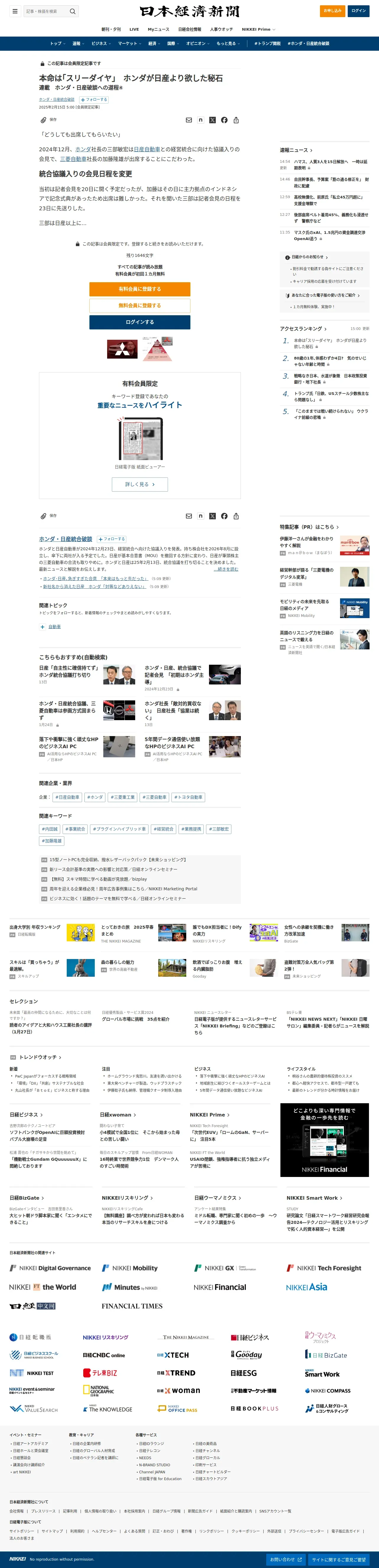The image size is (379, 1568).
Task: Expand もっと見る menu in navigation bar
Action: [228, 43]
